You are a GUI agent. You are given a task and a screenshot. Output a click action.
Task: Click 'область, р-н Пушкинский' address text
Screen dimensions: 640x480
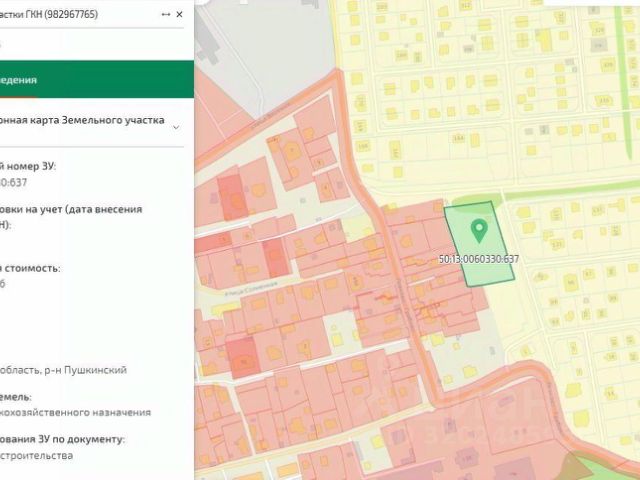click(x=63, y=370)
